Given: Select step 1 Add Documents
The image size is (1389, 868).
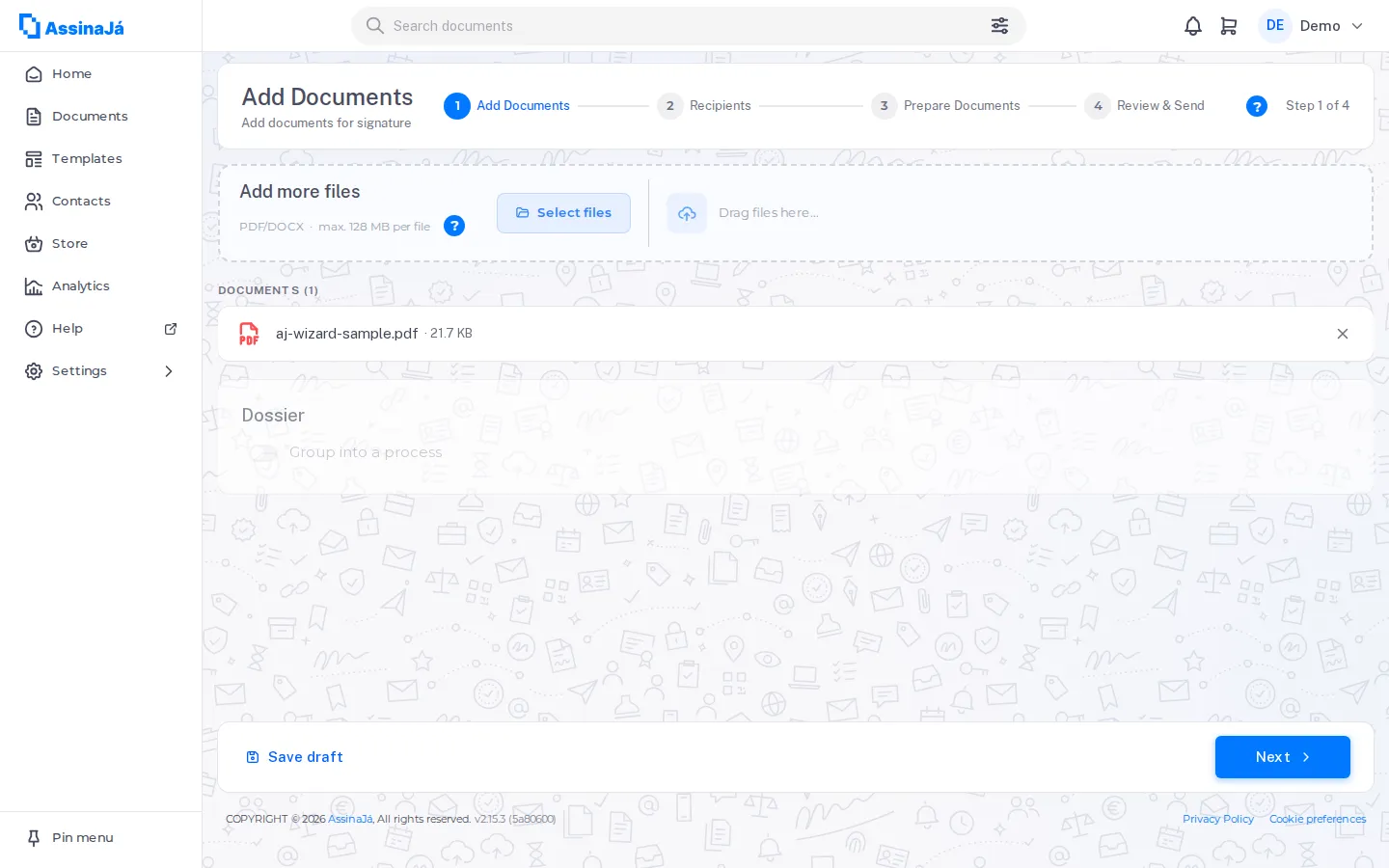Looking at the screenshot, I should 506,106.
